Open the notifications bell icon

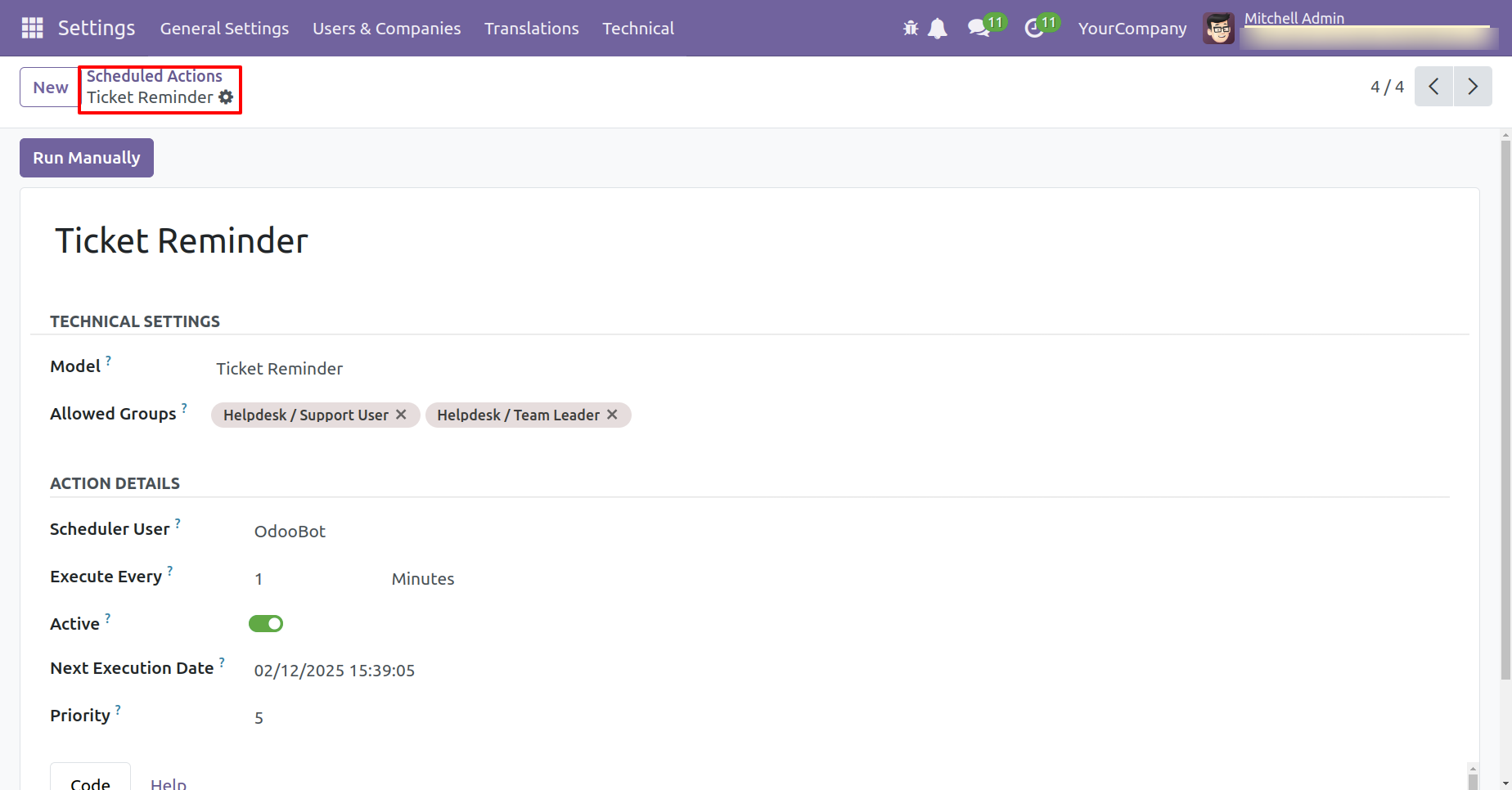coord(938,29)
